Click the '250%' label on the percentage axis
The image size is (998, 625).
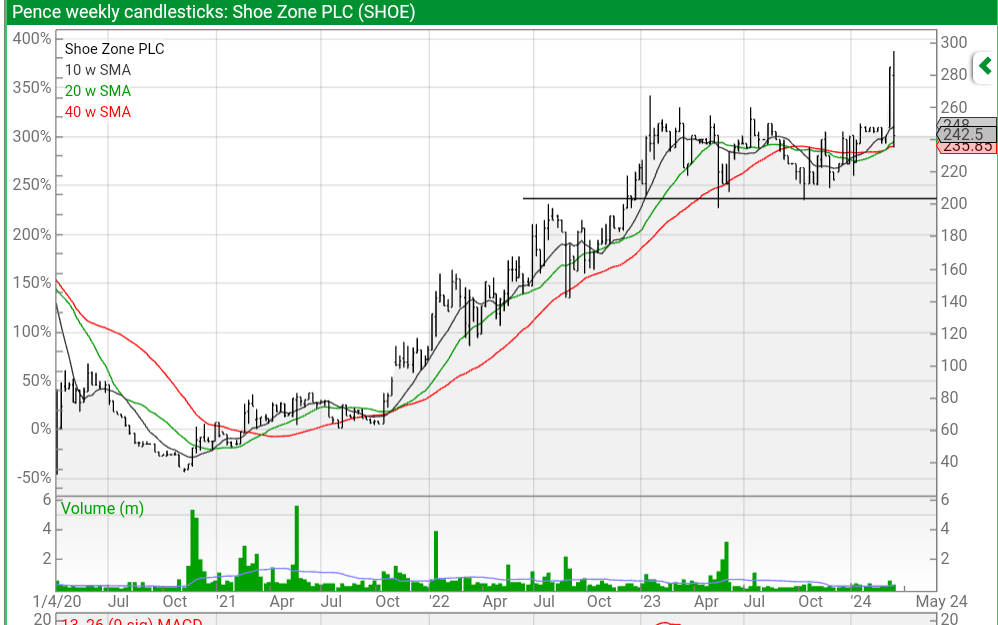32,185
